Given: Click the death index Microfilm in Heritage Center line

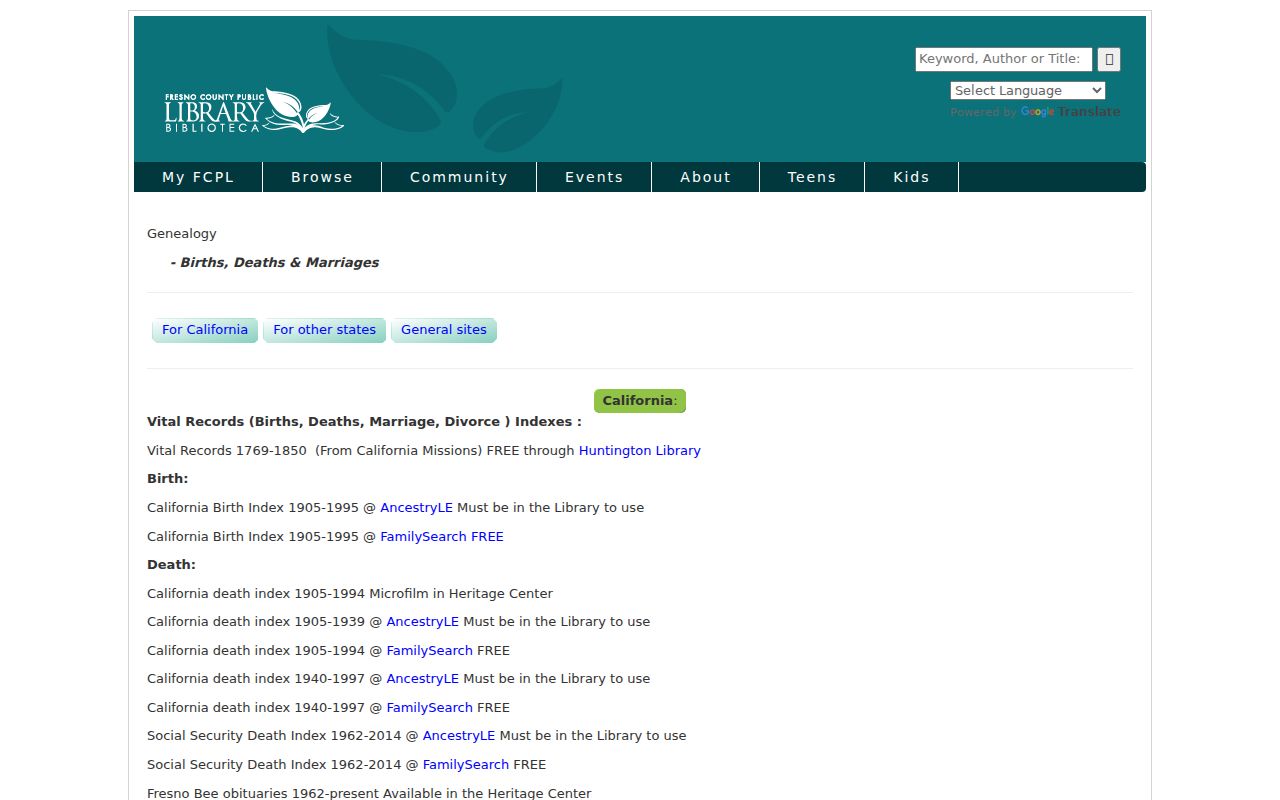Looking at the screenshot, I should point(350,594).
